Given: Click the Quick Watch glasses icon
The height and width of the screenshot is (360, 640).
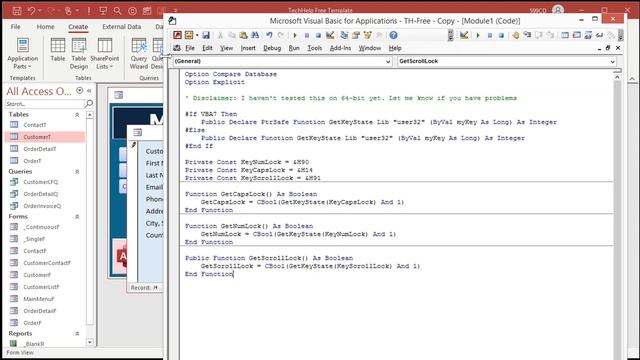Looking at the screenshot, I should point(599,35).
